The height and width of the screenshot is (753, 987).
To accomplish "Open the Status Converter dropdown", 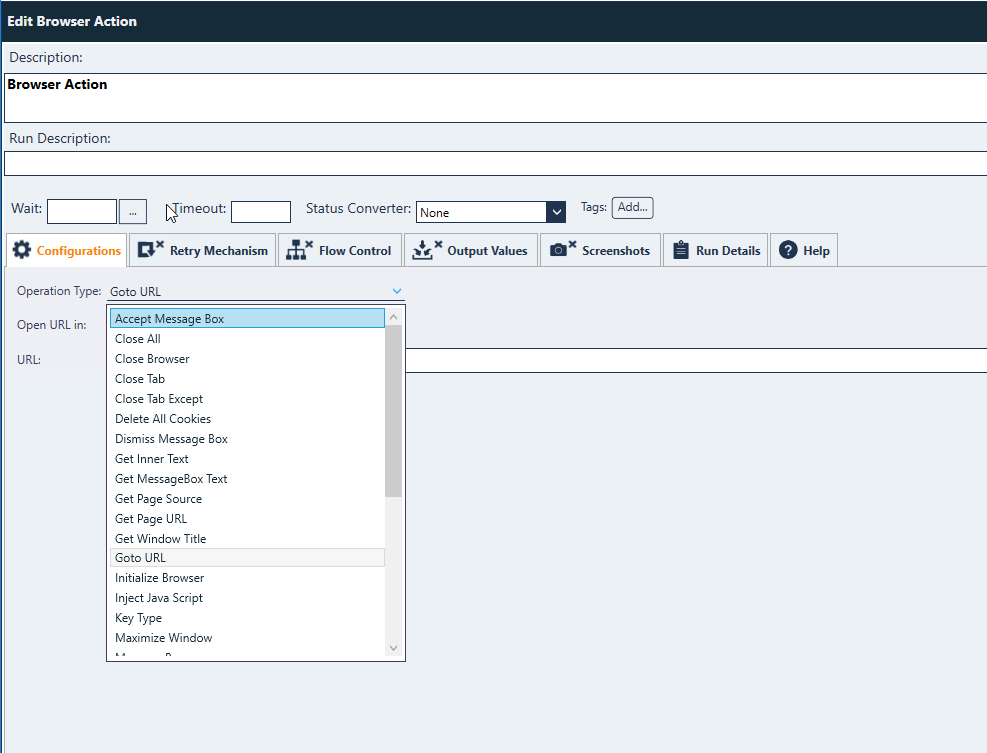I will (556, 212).
